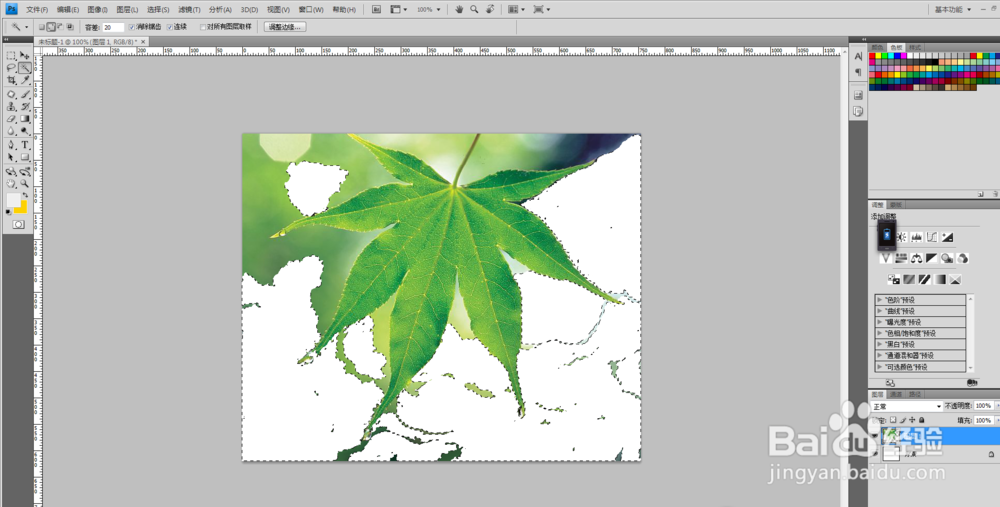Add a Curves adjustment
The height and width of the screenshot is (507, 1000).
[x=932, y=237]
